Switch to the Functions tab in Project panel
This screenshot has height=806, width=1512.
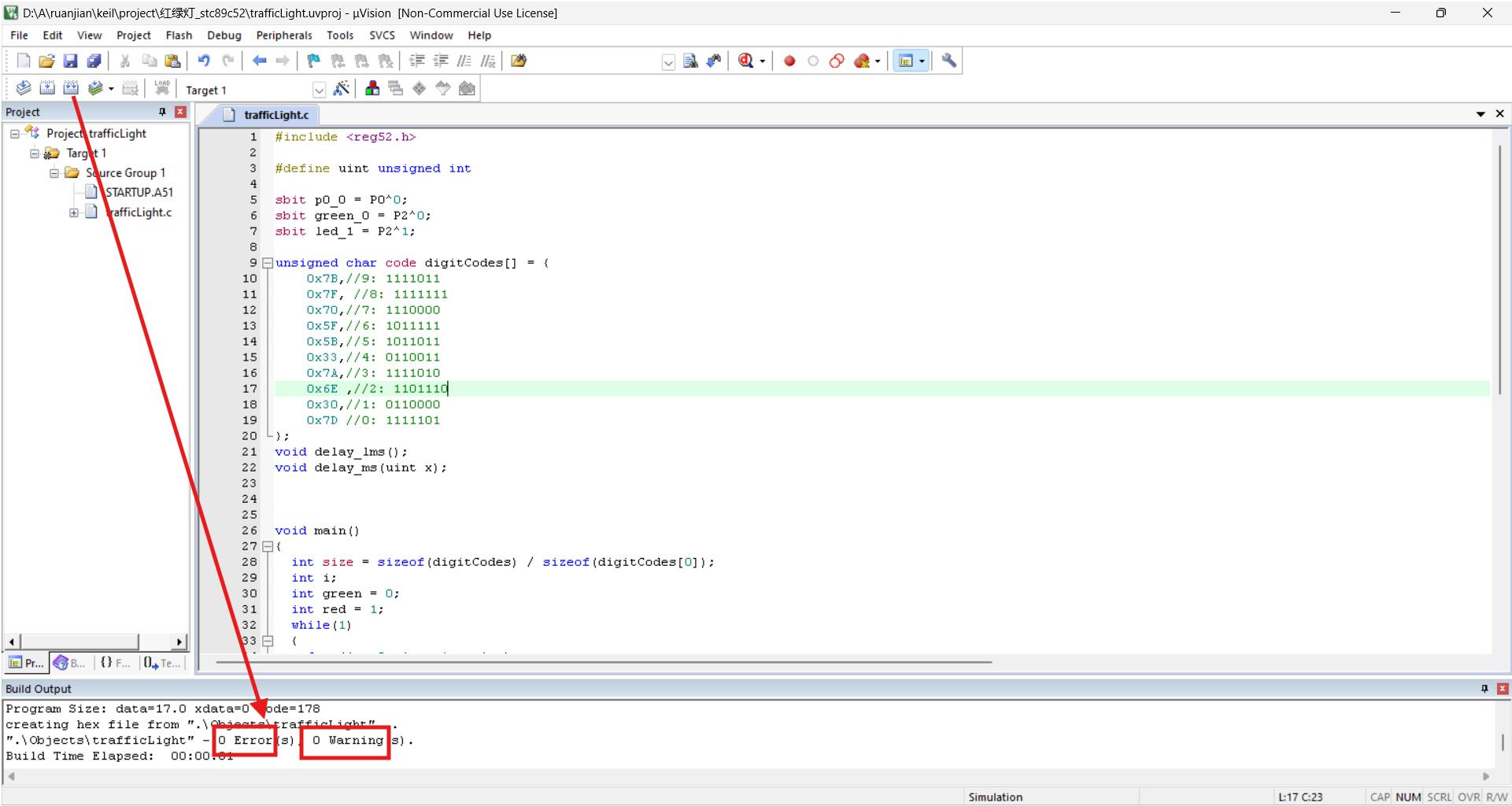(x=115, y=663)
